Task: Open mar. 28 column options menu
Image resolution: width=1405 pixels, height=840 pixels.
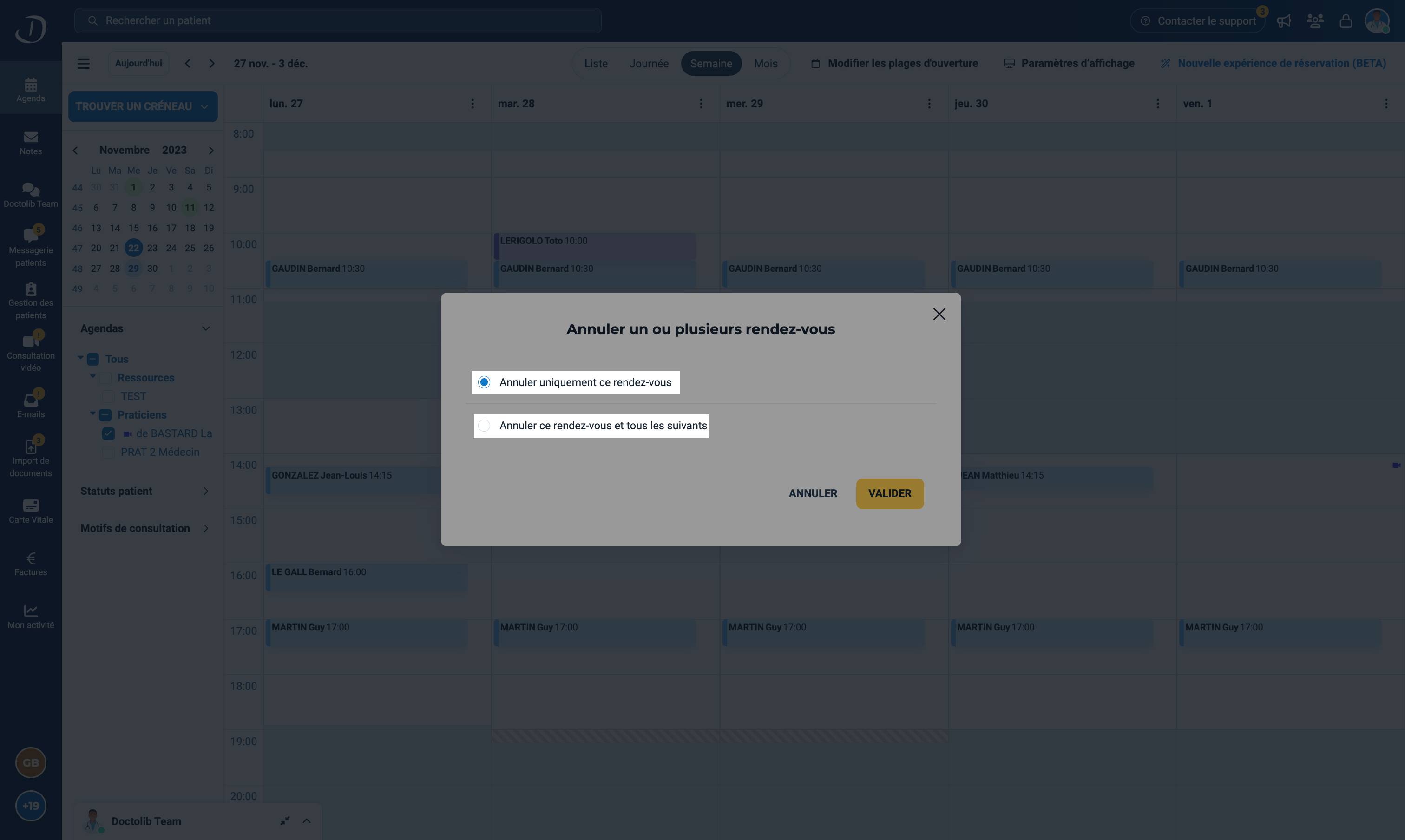Action: (701, 104)
